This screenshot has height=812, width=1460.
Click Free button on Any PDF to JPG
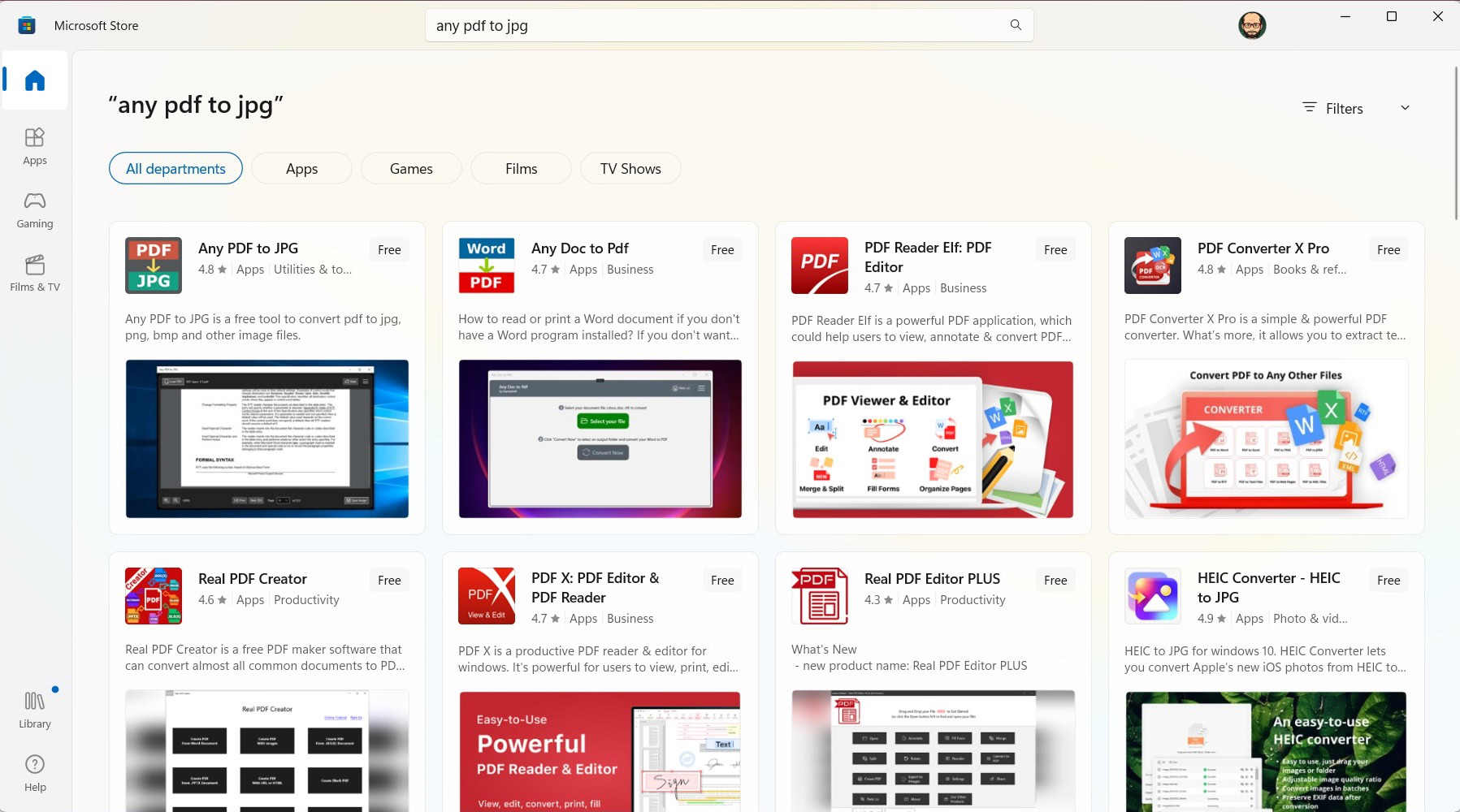click(x=389, y=250)
